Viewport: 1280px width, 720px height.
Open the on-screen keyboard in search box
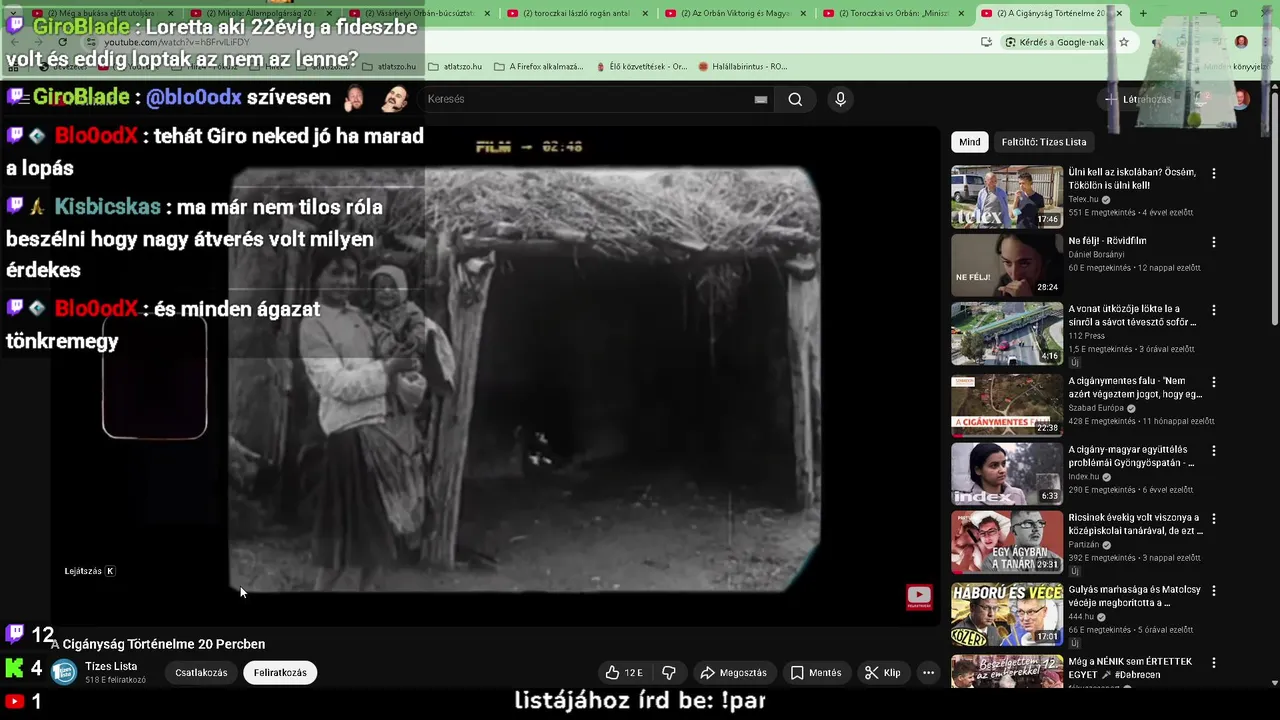point(761,99)
